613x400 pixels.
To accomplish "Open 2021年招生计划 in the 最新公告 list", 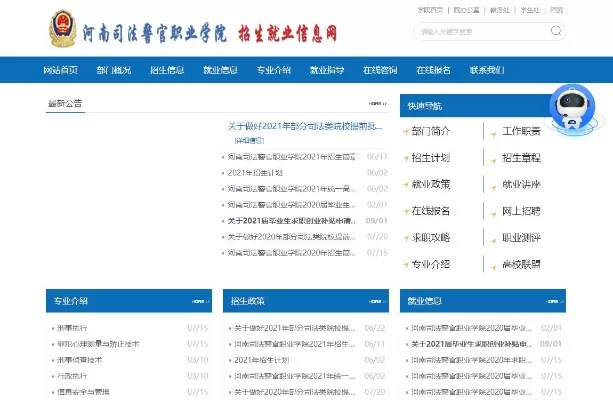I will pos(255,173).
